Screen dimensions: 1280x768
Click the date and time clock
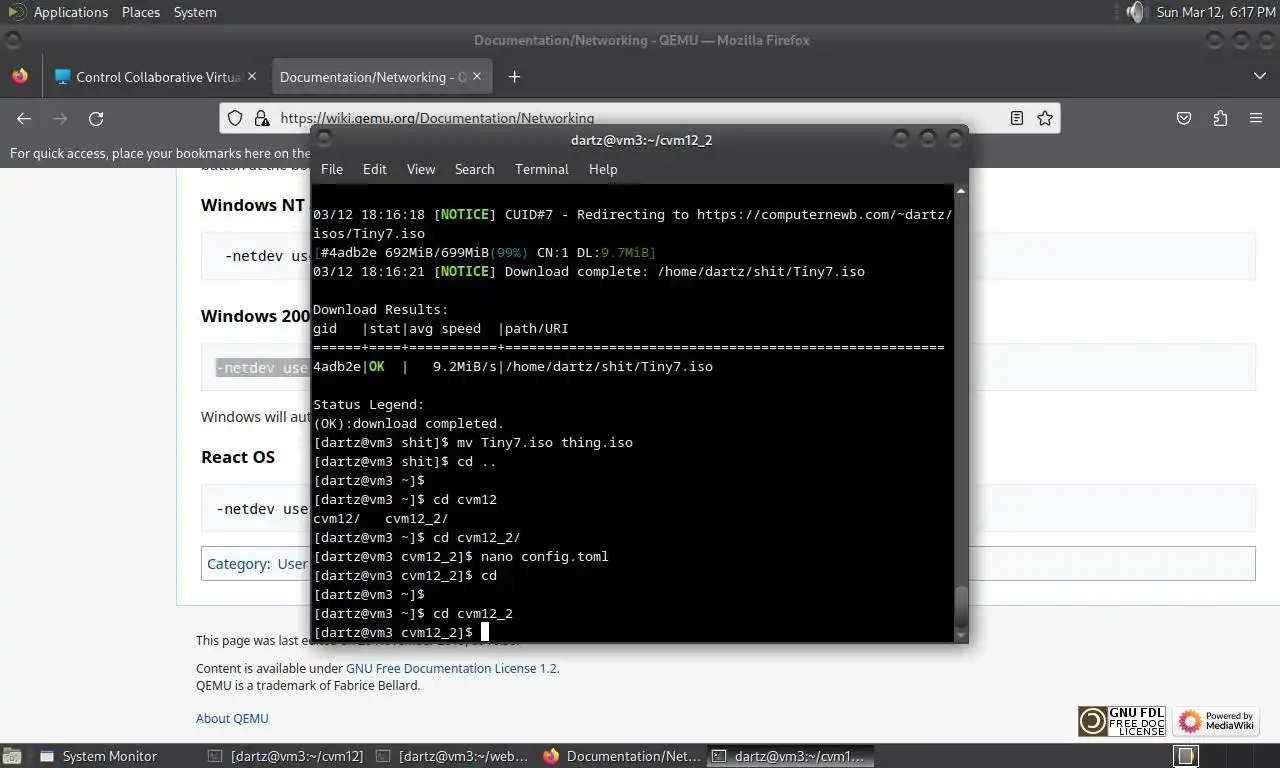tap(1216, 12)
